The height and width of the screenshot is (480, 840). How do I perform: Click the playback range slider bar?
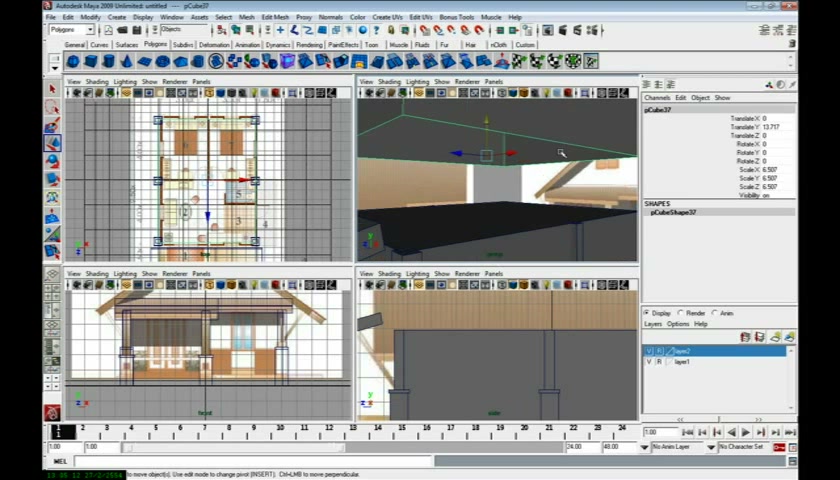click(234, 447)
